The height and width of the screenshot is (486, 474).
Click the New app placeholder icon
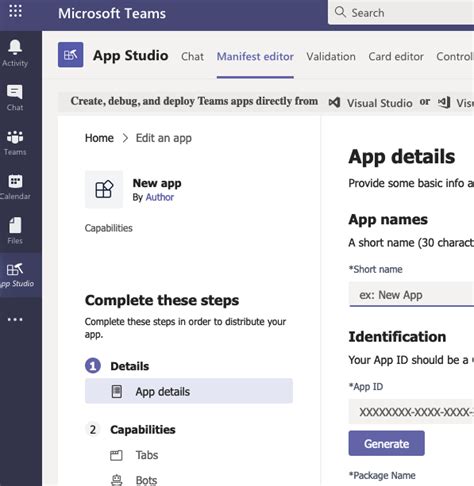click(x=104, y=189)
